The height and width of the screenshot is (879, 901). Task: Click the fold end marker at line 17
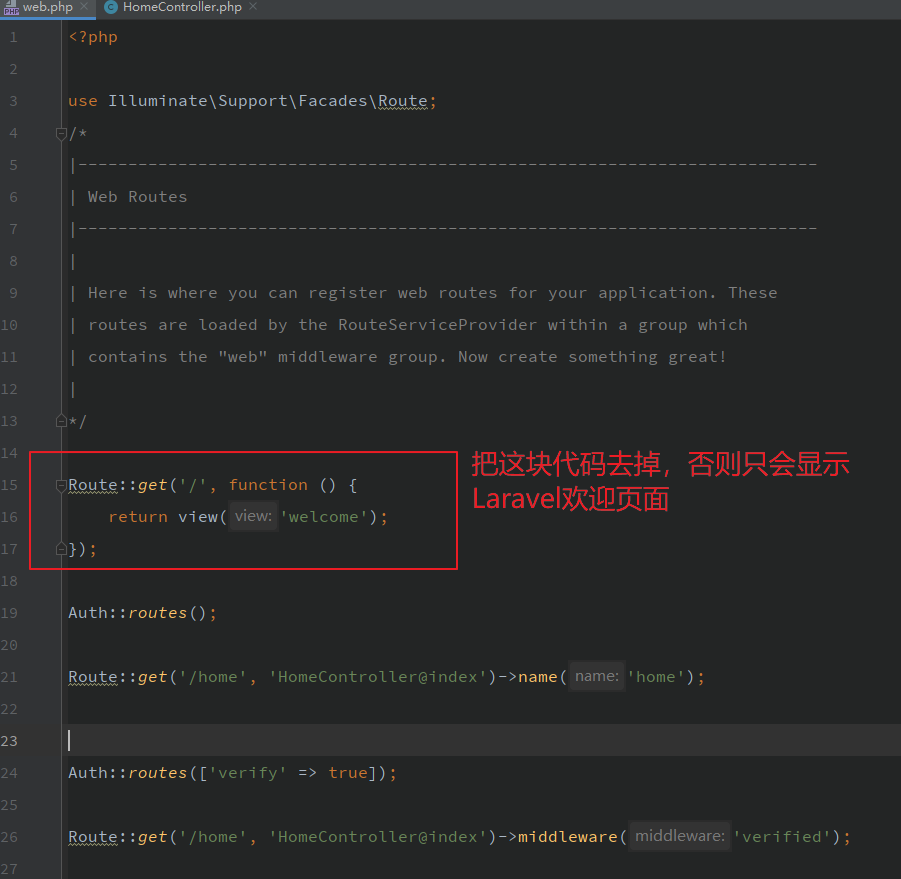(x=62, y=549)
